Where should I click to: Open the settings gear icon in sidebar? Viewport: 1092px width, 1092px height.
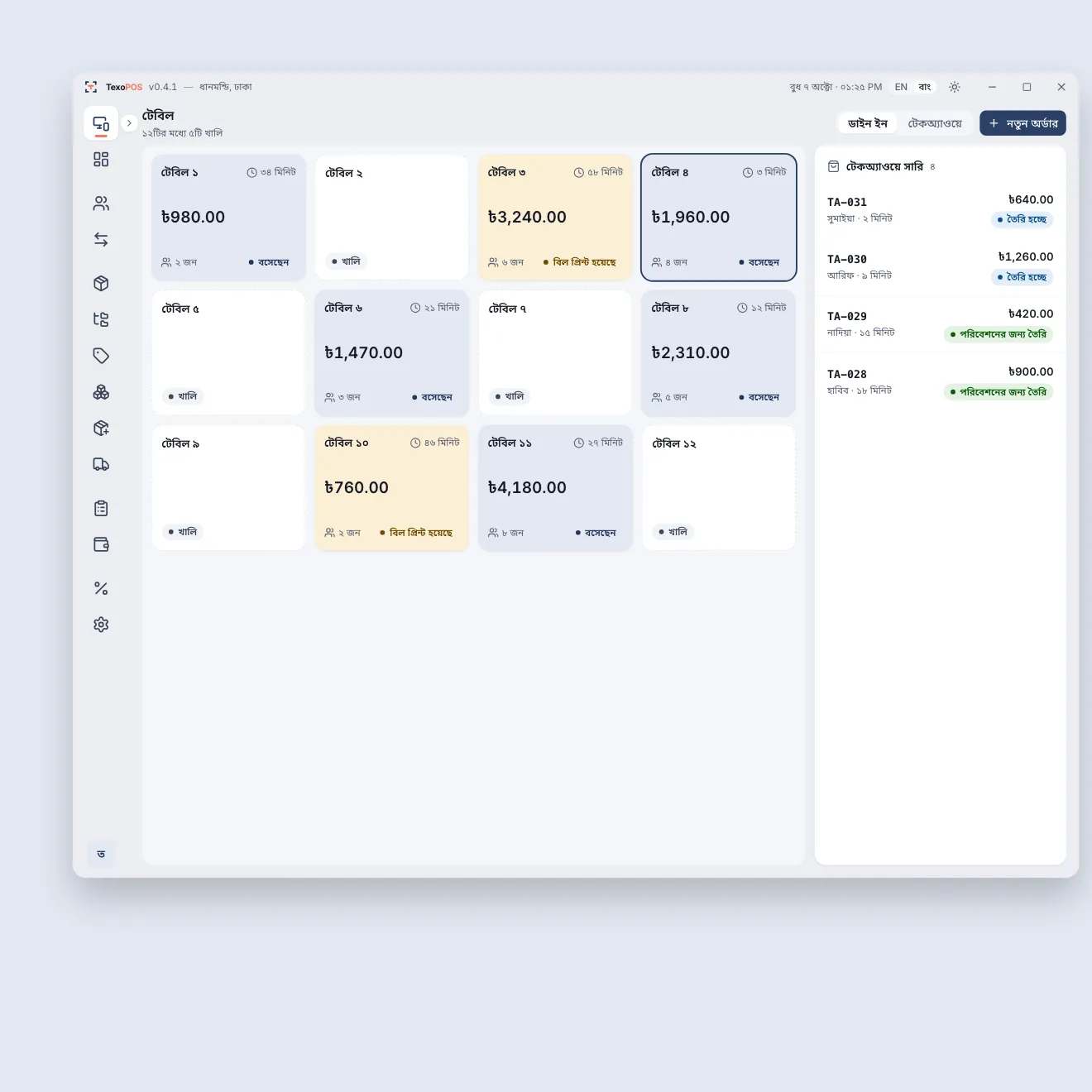click(x=101, y=625)
